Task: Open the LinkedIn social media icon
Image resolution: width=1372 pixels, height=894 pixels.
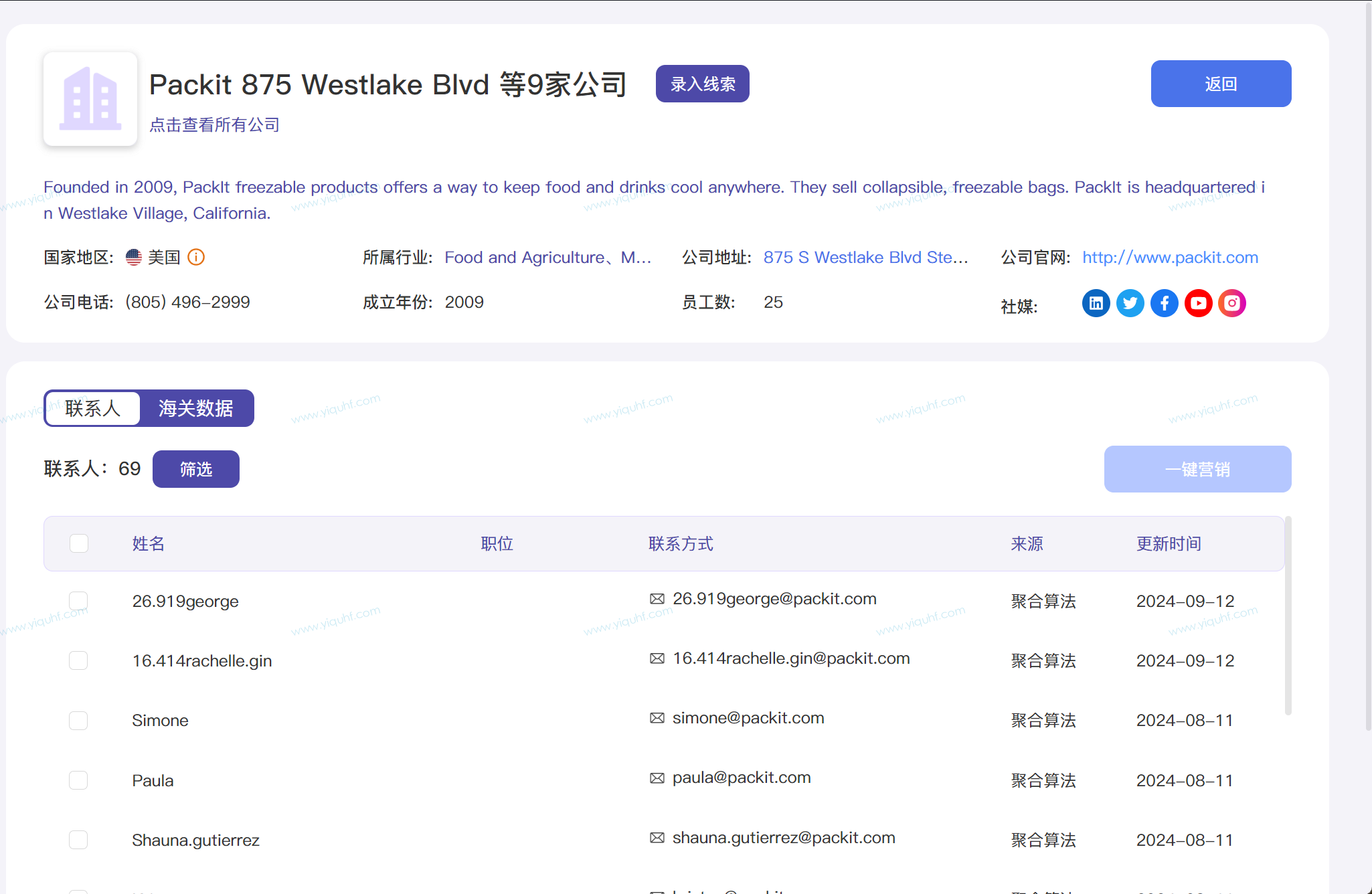Action: coord(1096,303)
